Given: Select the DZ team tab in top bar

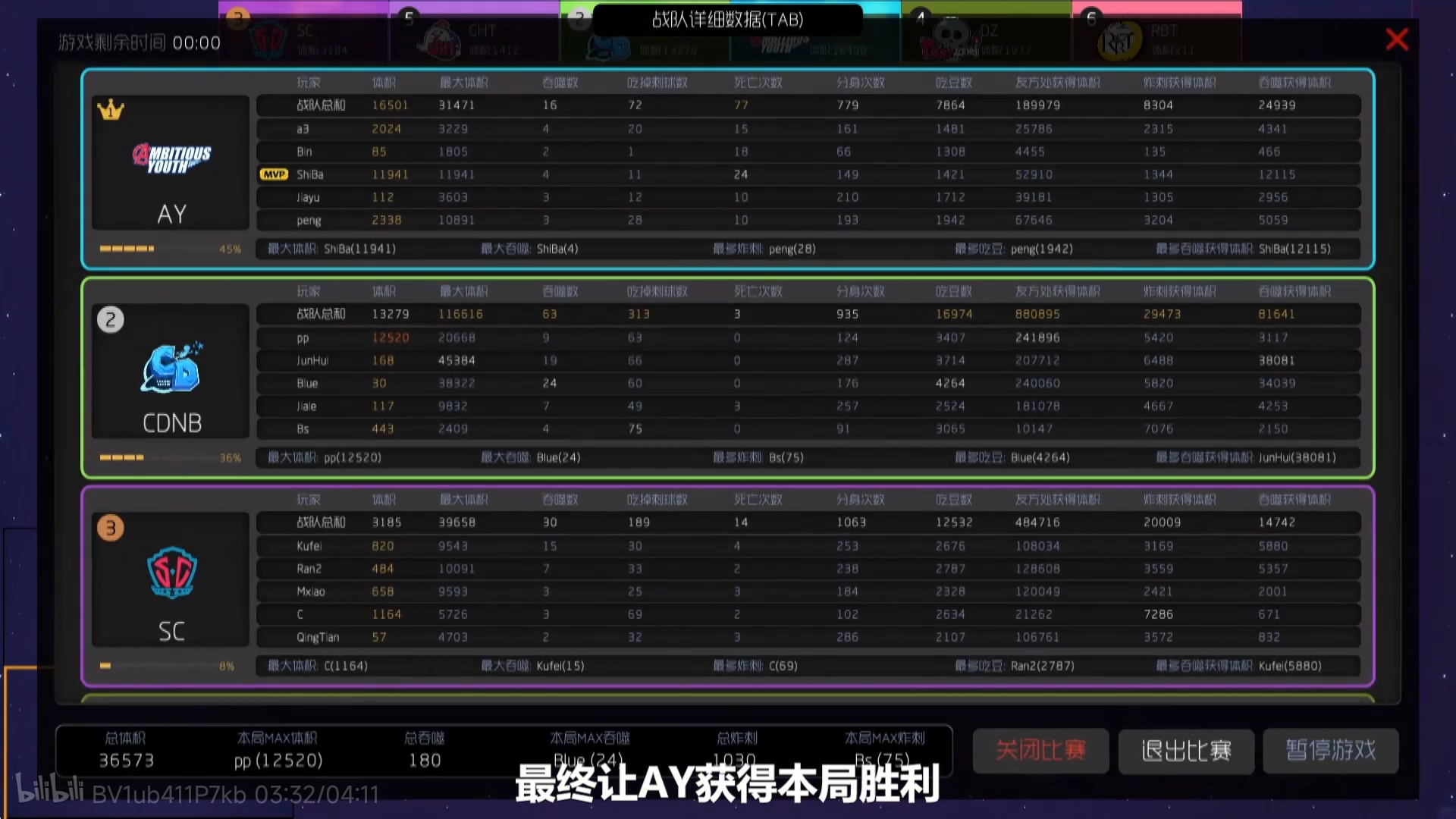Looking at the screenshot, I should [x=987, y=32].
